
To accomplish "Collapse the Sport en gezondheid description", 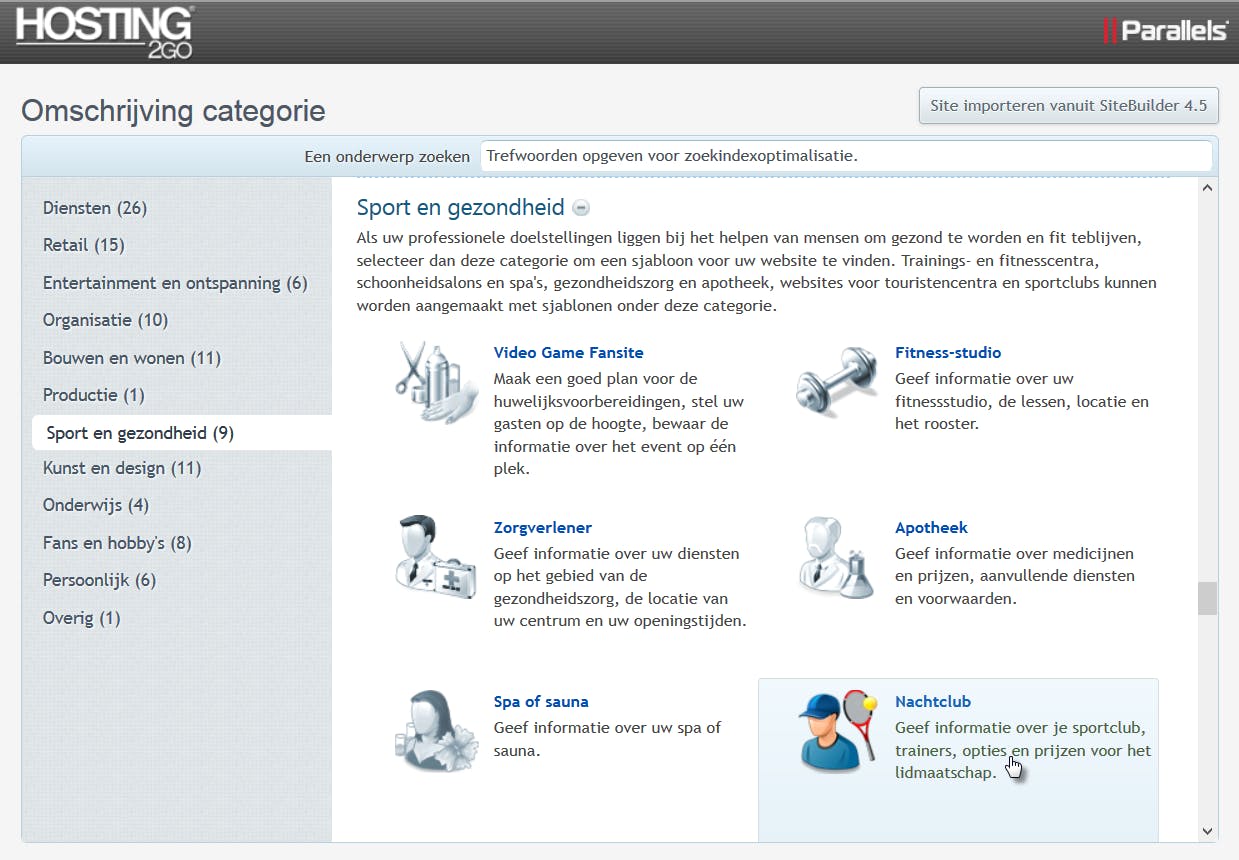I will click(581, 208).
